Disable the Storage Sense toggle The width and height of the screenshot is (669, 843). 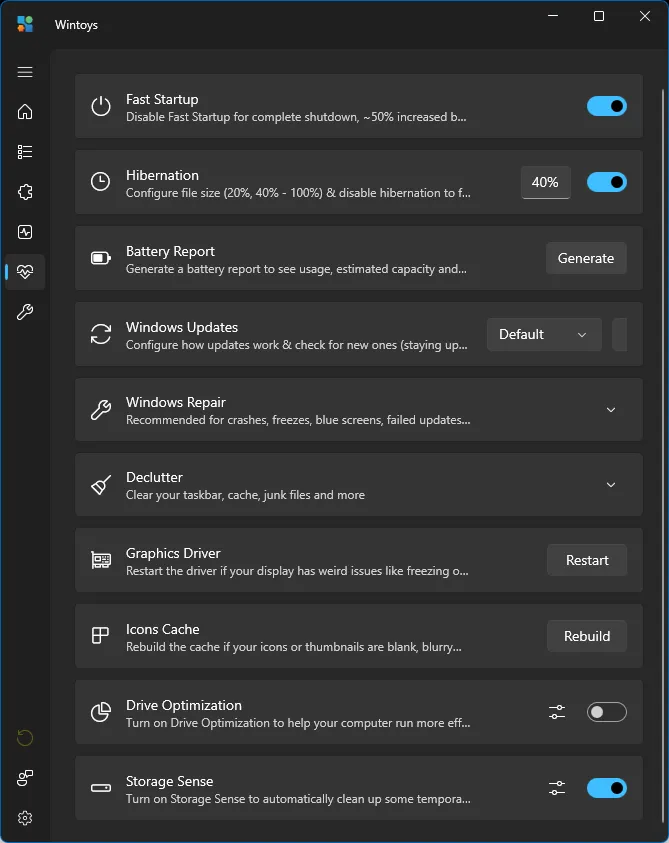tap(606, 788)
